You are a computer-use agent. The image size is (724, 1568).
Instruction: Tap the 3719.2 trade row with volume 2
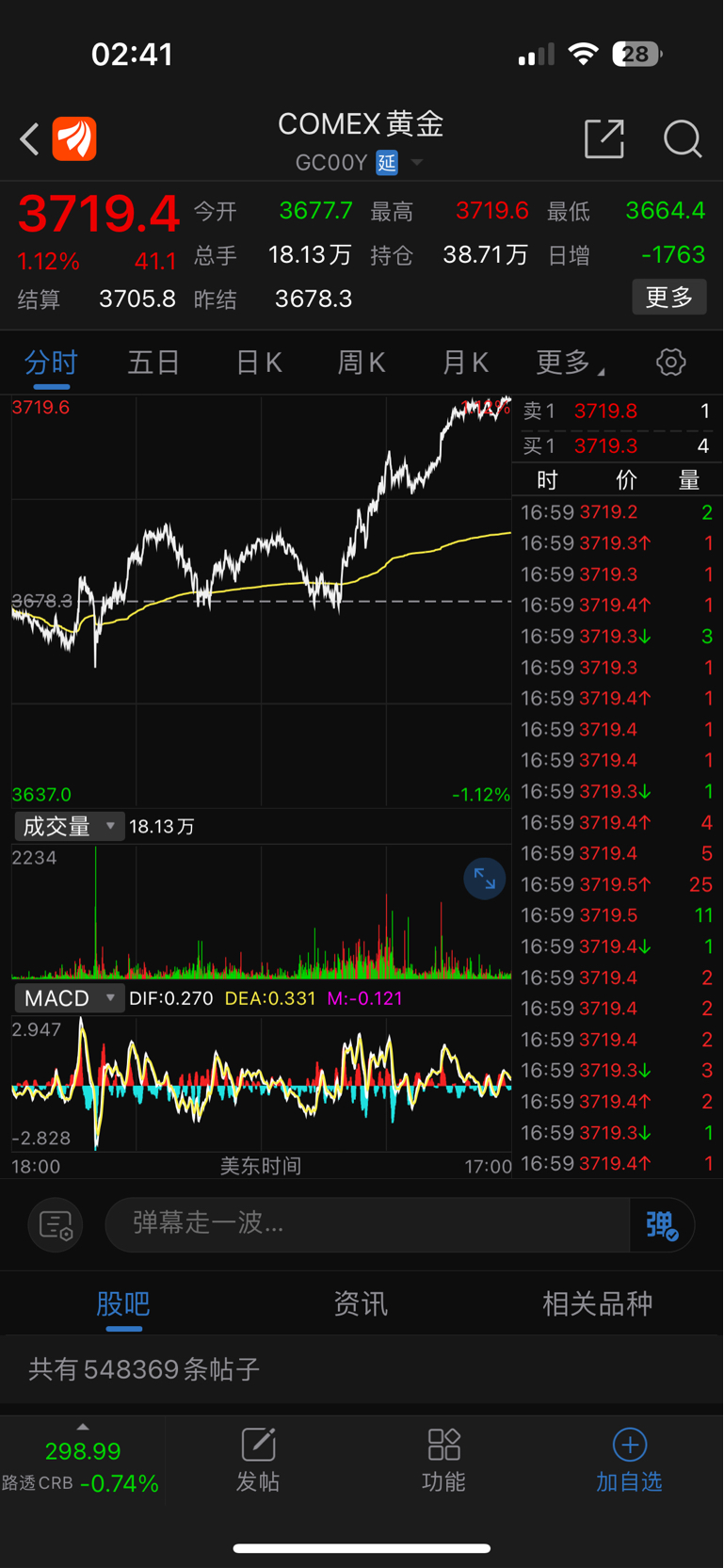pyautogui.click(x=617, y=512)
